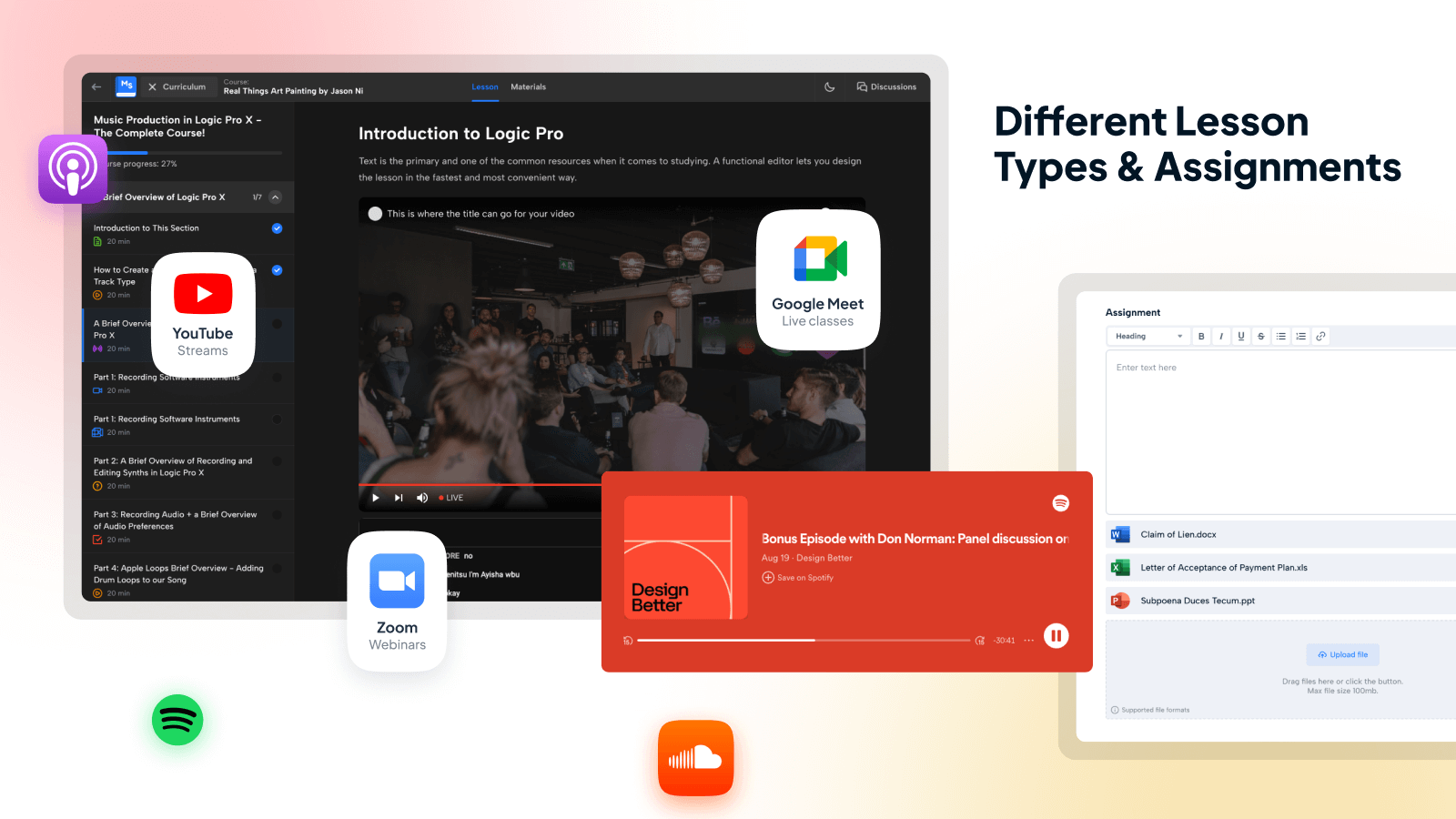Click the LIVE indicator in the video controls
Viewport: 1456px width, 819px height.
coord(451,498)
